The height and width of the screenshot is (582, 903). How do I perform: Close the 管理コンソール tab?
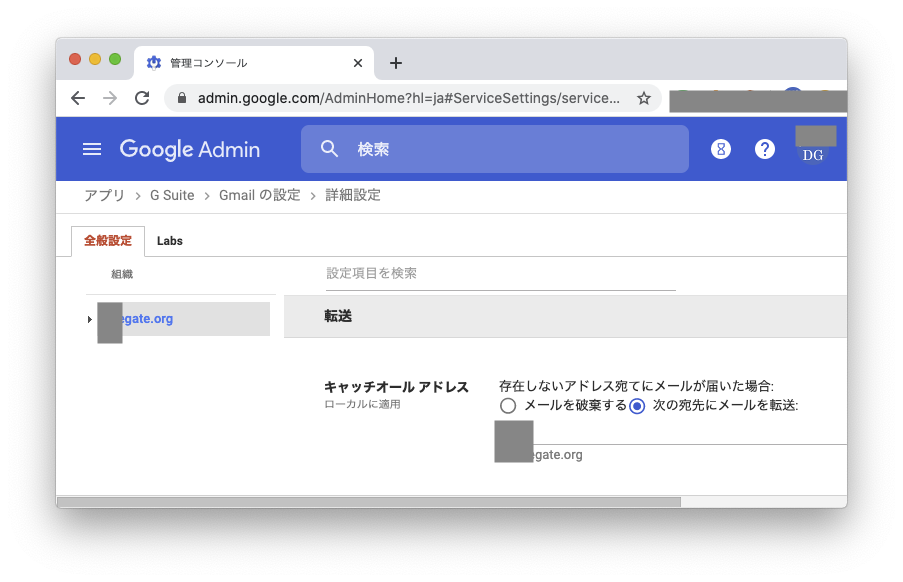click(358, 63)
